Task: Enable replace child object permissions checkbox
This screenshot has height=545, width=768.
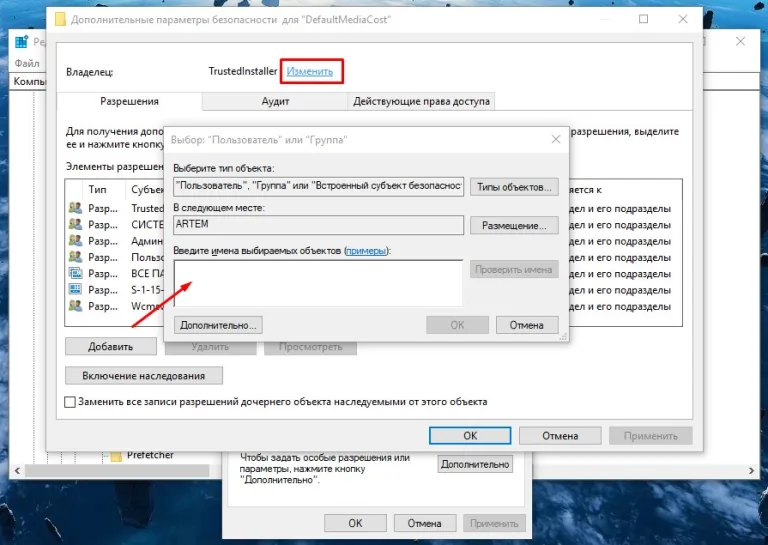Action: 70,402
